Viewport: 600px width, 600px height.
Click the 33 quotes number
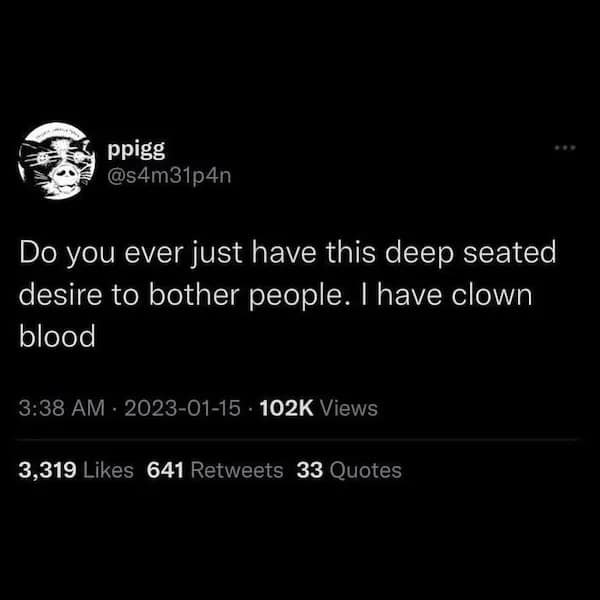310,470
